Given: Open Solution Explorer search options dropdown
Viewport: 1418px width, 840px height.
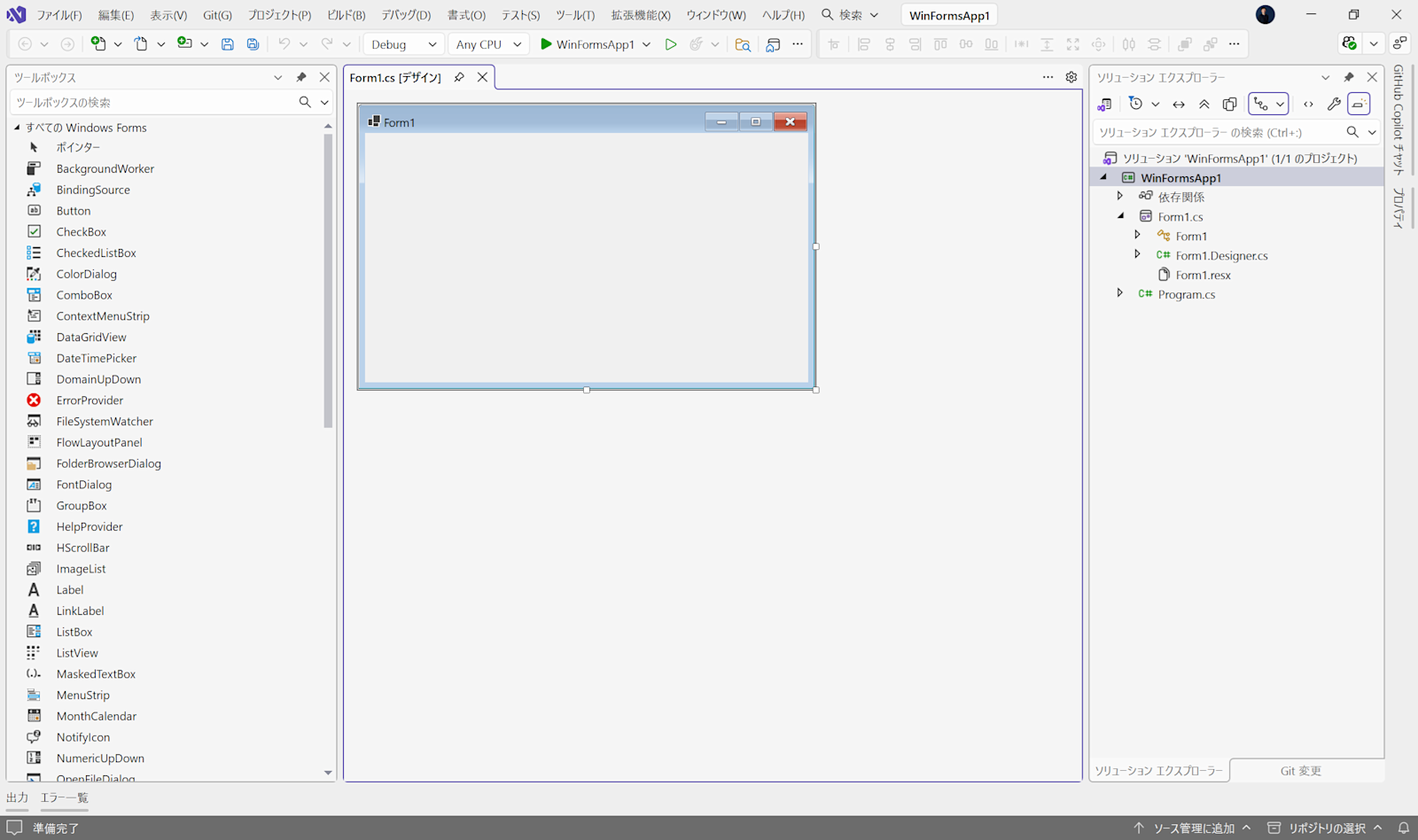Looking at the screenshot, I should coord(1372,132).
